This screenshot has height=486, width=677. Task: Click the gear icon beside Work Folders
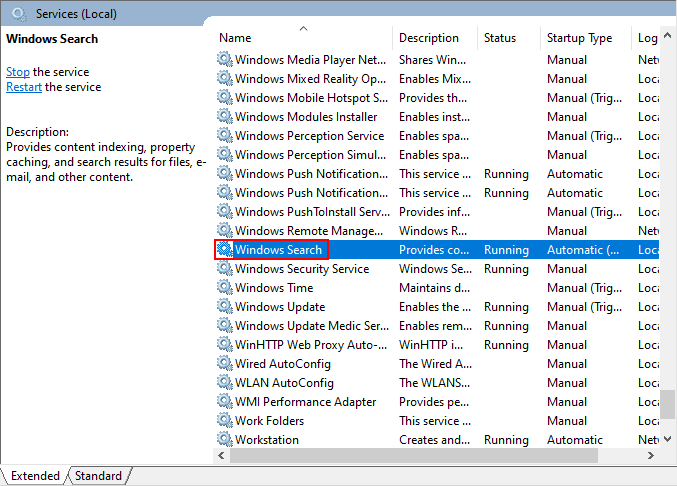[225, 420]
